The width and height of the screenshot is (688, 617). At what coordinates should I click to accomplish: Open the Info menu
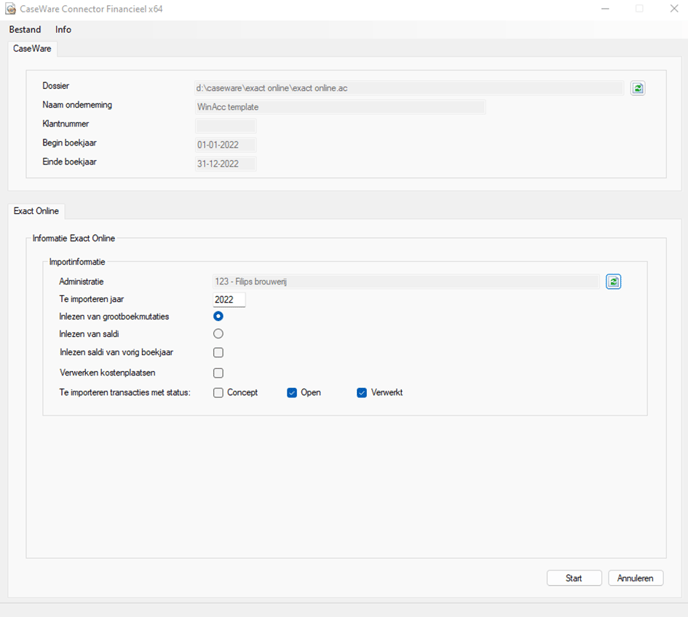63,29
